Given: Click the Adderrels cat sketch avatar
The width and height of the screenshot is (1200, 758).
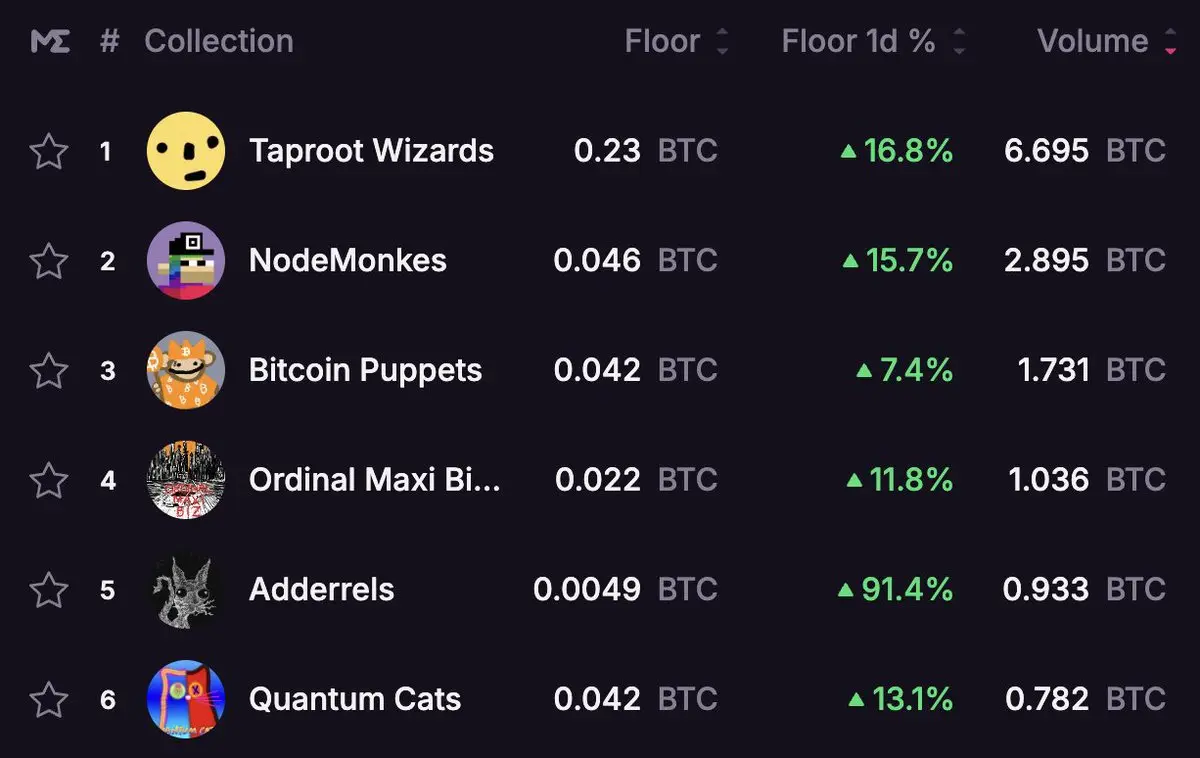Looking at the screenshot, I should click(186, 589).
